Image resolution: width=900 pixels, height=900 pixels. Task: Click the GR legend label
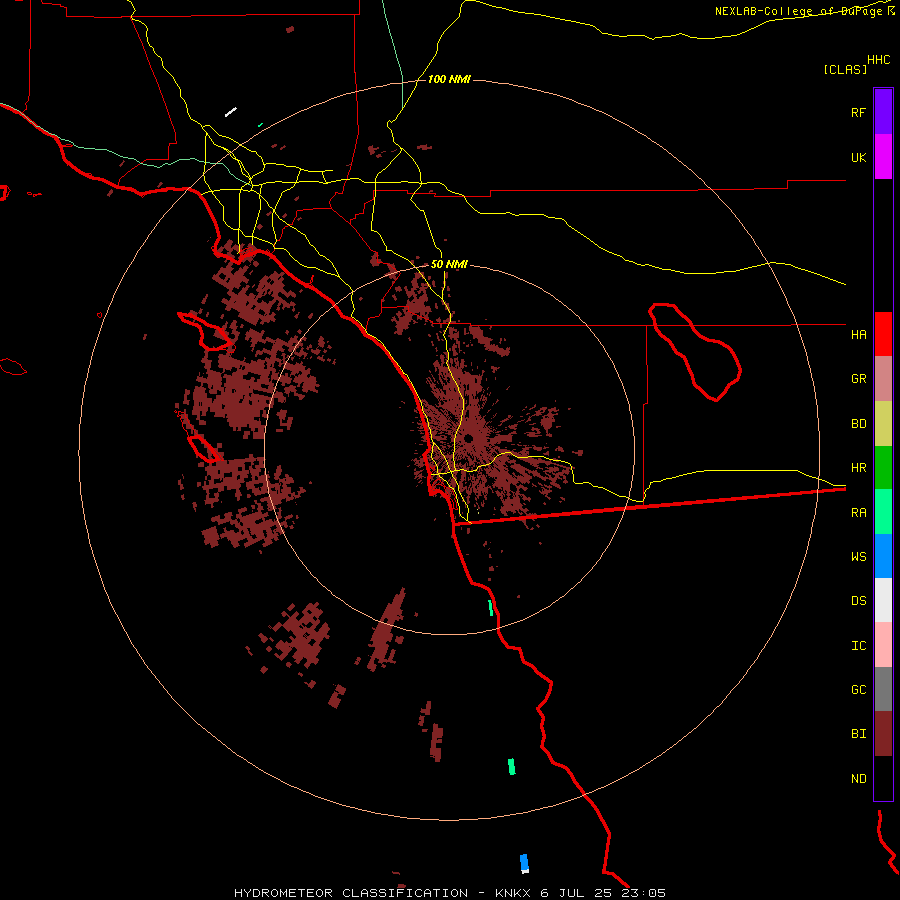(x=858, y=379)
